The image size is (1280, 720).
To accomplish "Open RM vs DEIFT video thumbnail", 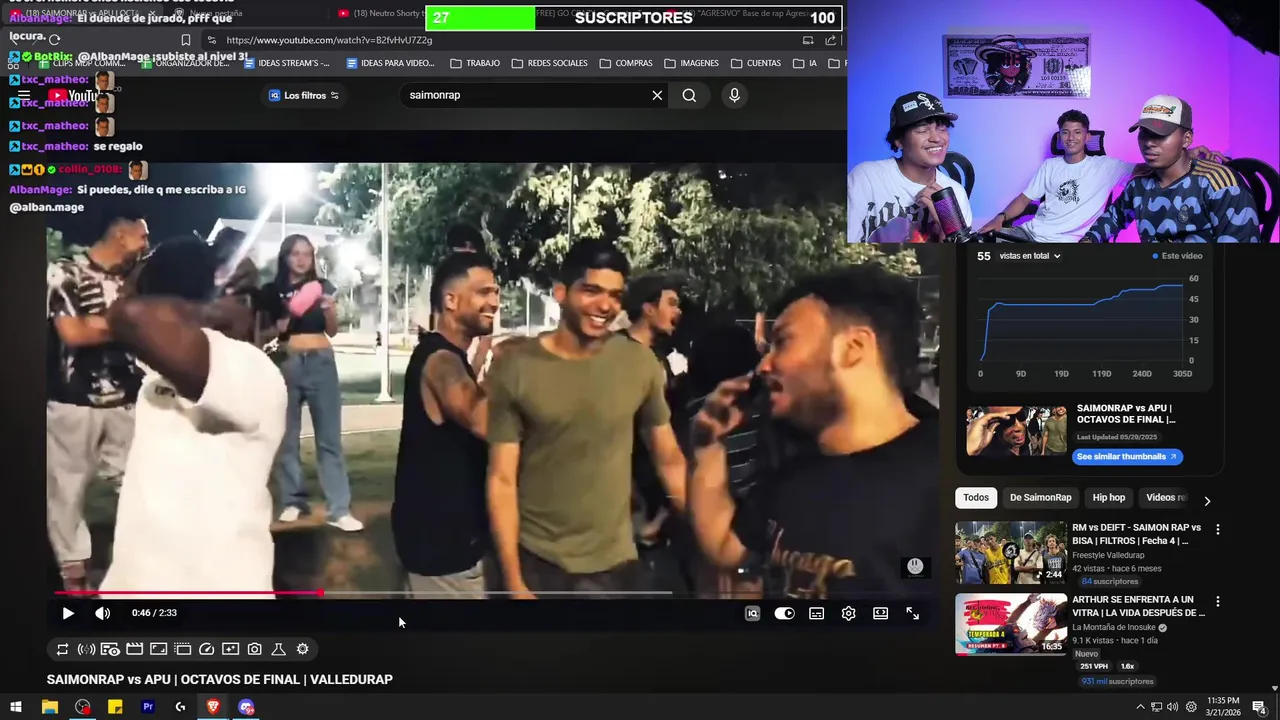I will (x=1011, y=553).
